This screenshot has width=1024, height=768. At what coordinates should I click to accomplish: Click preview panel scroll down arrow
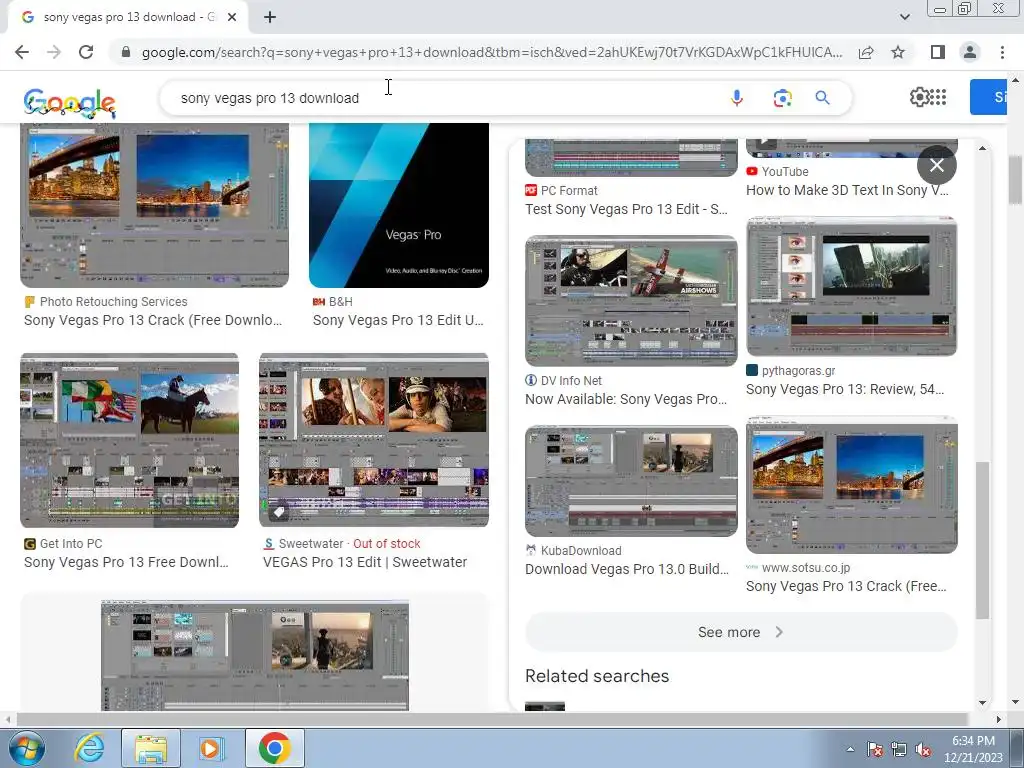click(x=982, y=703)
